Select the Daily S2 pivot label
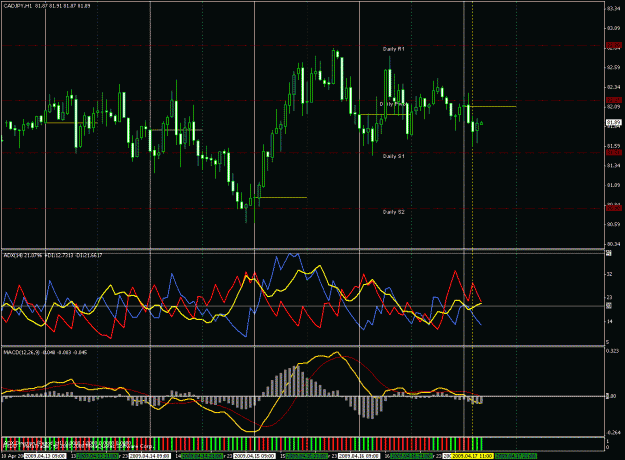 pyautogui.click(x=393, y=212)
